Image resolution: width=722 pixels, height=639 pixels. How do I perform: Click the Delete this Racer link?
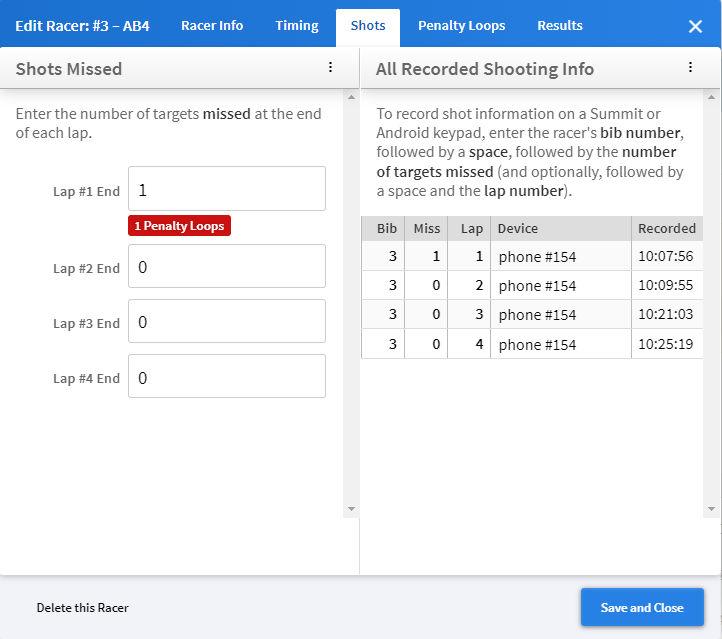(83, 607)
